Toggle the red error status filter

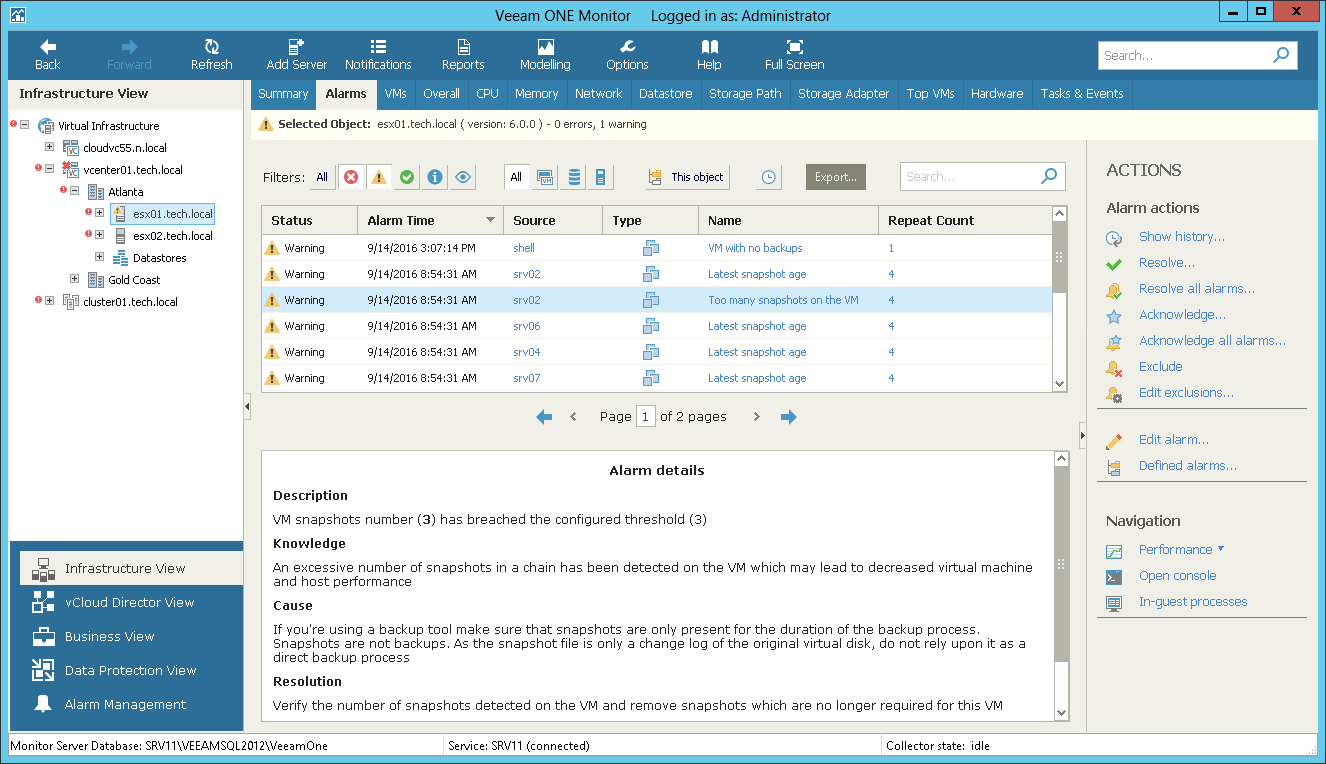[x=351, y=177]
